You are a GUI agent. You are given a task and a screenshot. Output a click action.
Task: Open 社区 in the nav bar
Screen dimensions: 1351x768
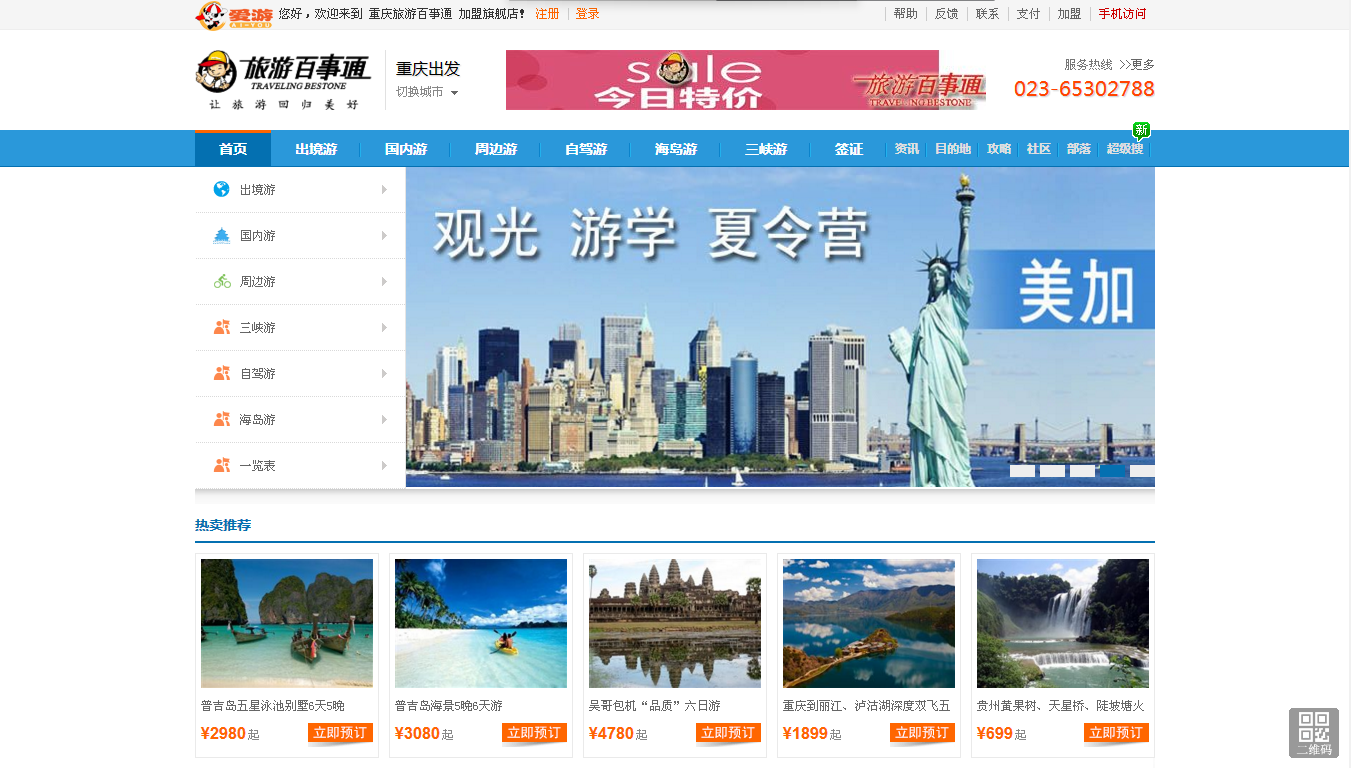pos(1039,149)
